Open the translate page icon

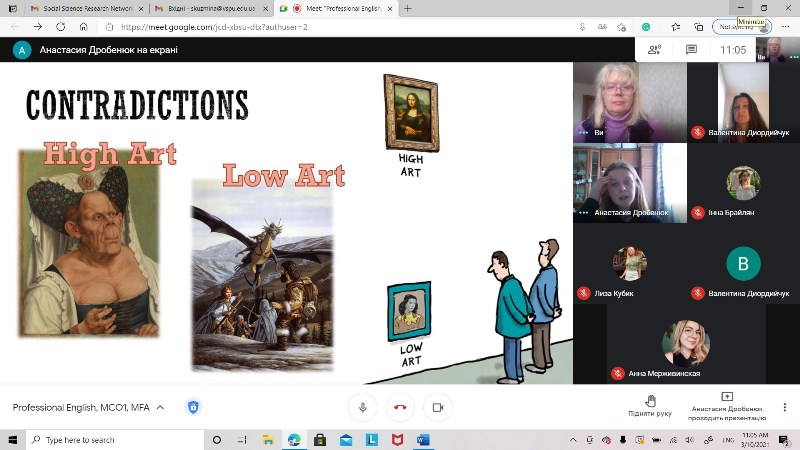[602, 27]
